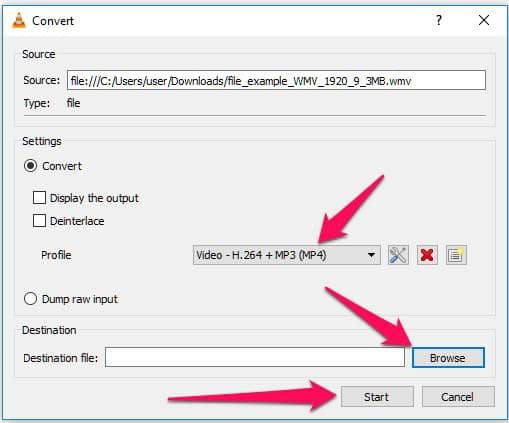Click the Deinterlace label text
This screenshot has width=509, height=423.
(77, 221)
